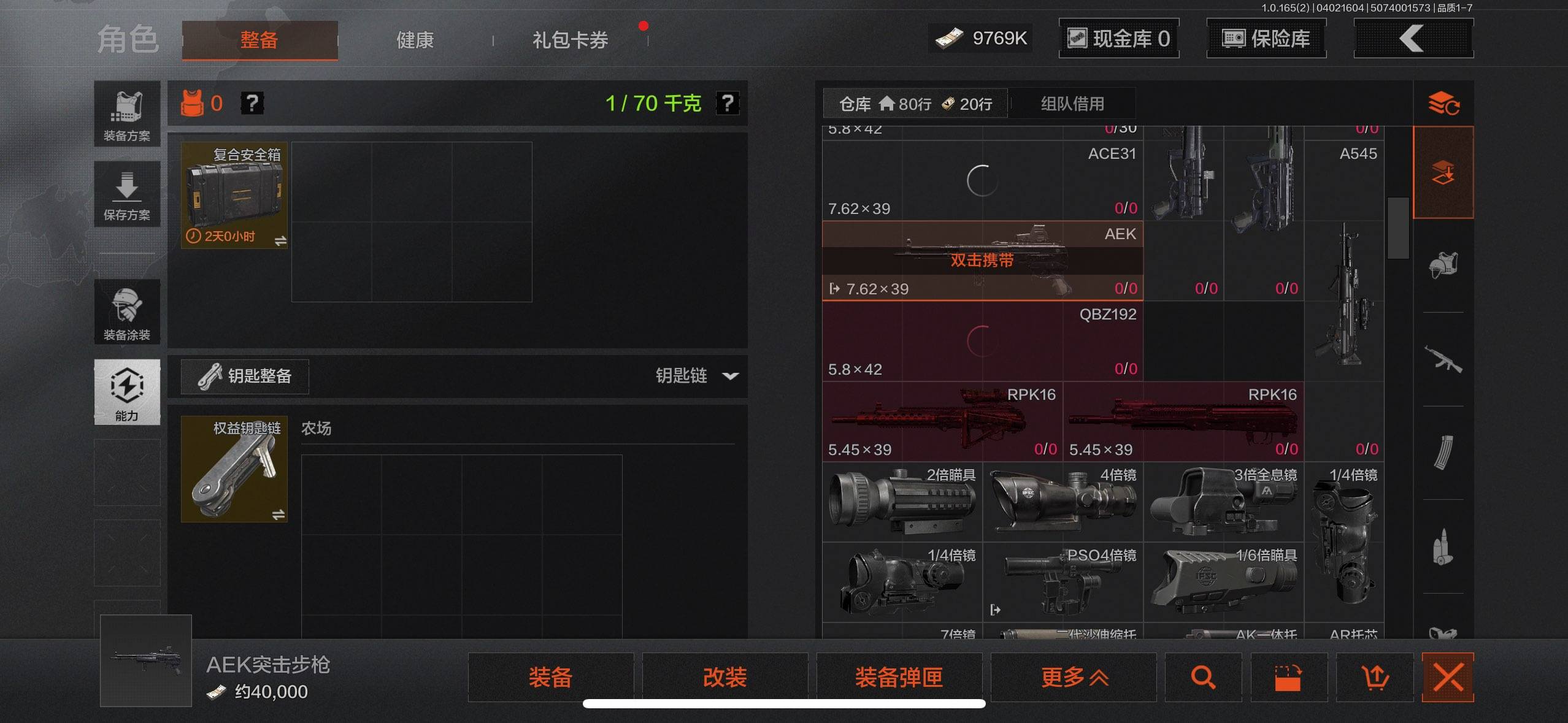
Task: Collapse the 钥匙链 dropdown arrow
Action: [x=730, y=377]
